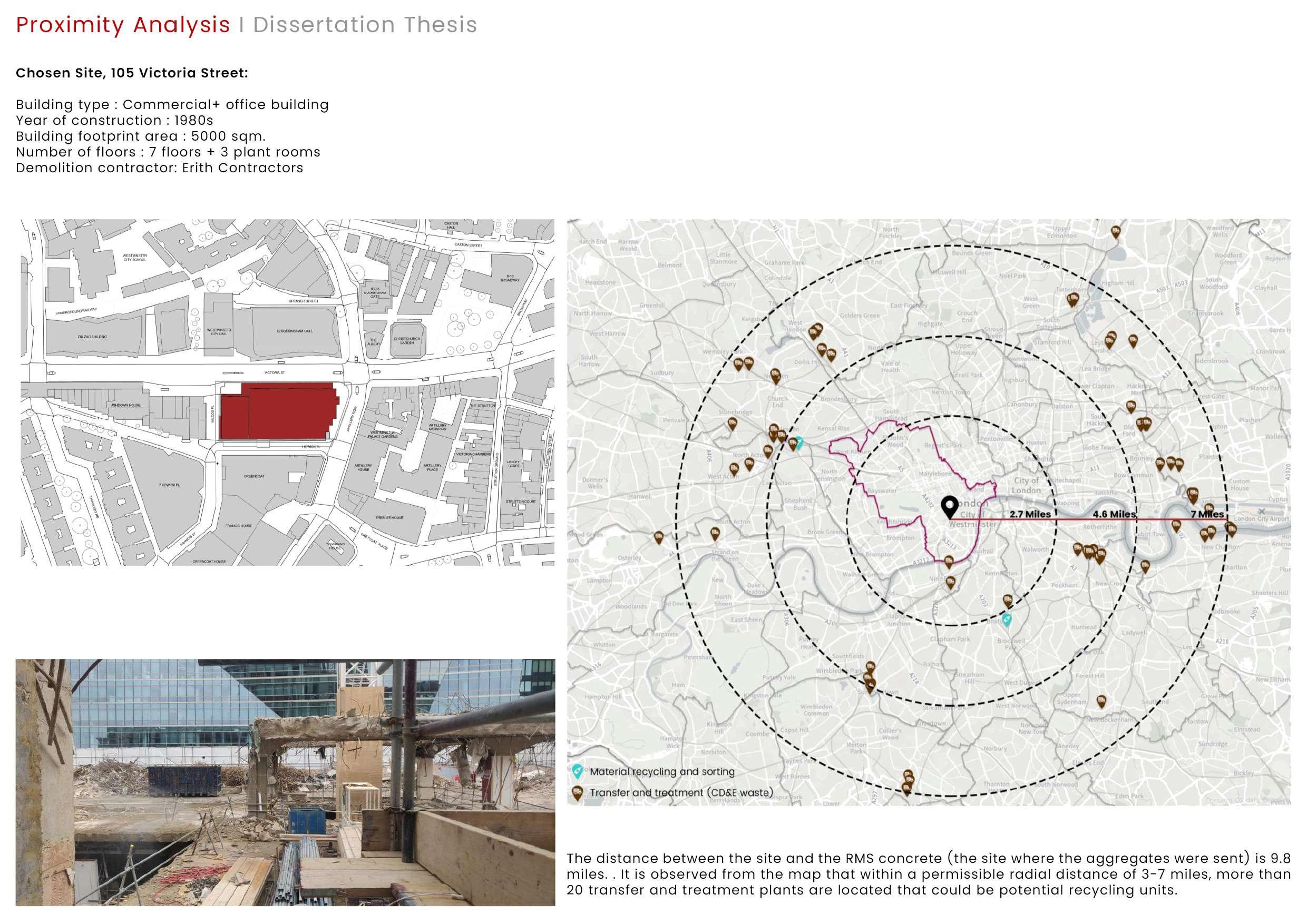Click teal recycling marker near Brixton

[x=1007, y=620]
